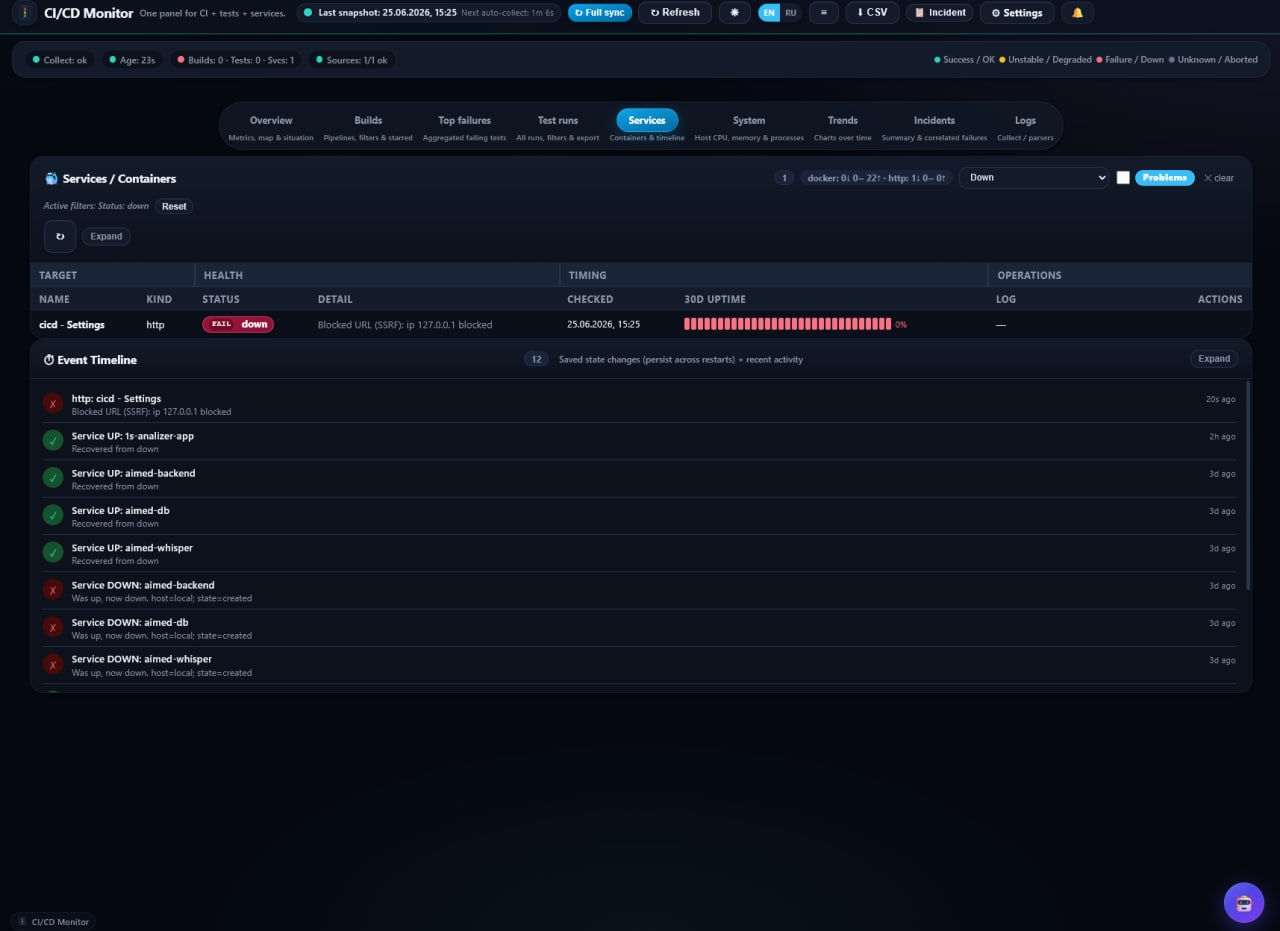Click the notification bell icon
1280x931 pixels.
(x=1077, y=13)
